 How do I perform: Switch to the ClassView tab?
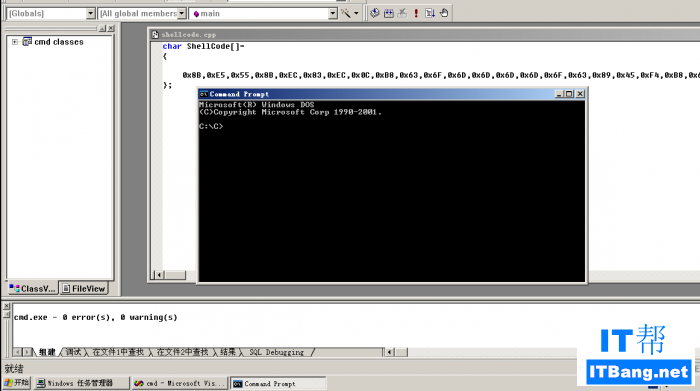tap(33, 288)
